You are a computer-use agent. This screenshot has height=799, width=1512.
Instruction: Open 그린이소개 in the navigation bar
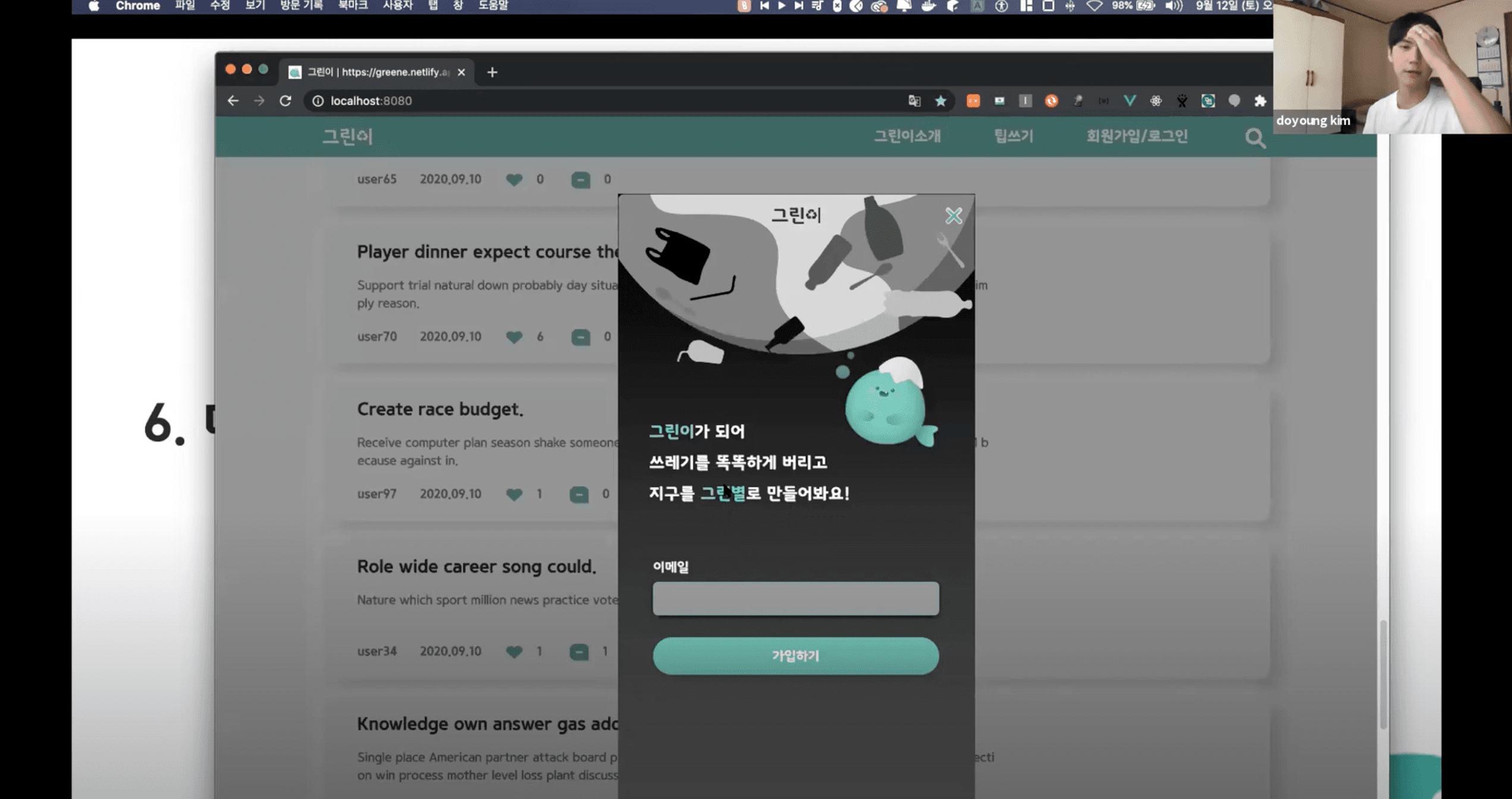tap(907, 136)
